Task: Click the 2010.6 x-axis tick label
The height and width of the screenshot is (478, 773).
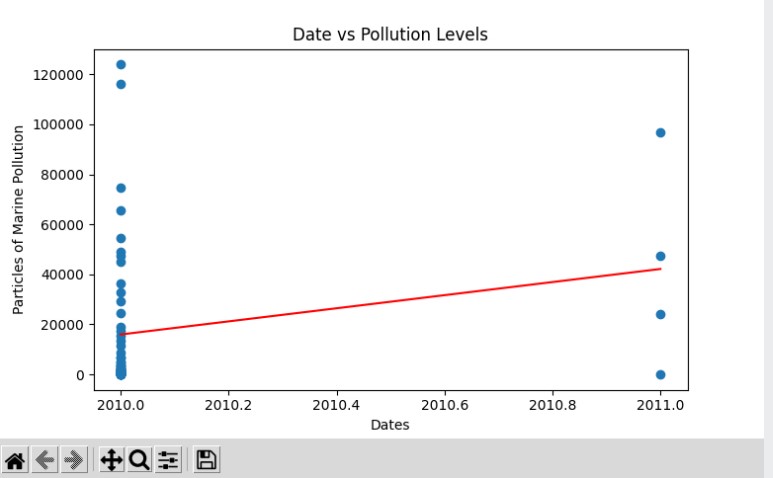Action: pos(445,405)
